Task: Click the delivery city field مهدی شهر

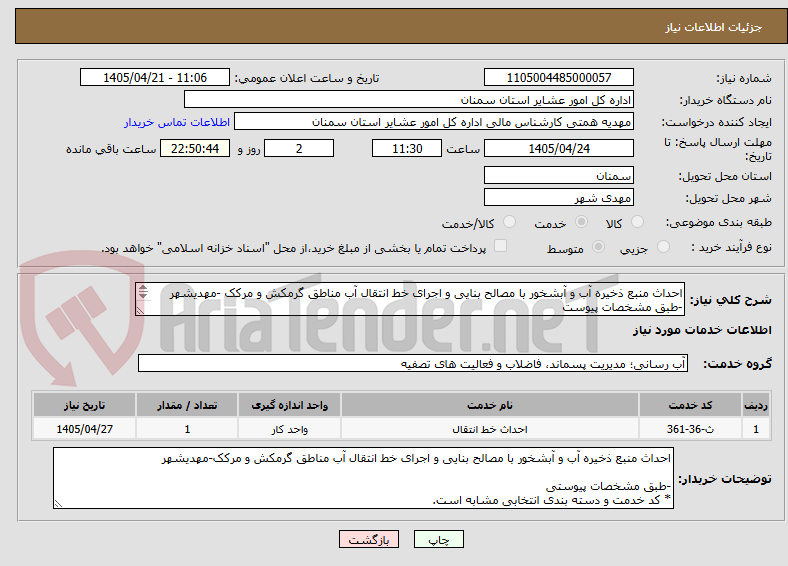Action: pos(558,198)
